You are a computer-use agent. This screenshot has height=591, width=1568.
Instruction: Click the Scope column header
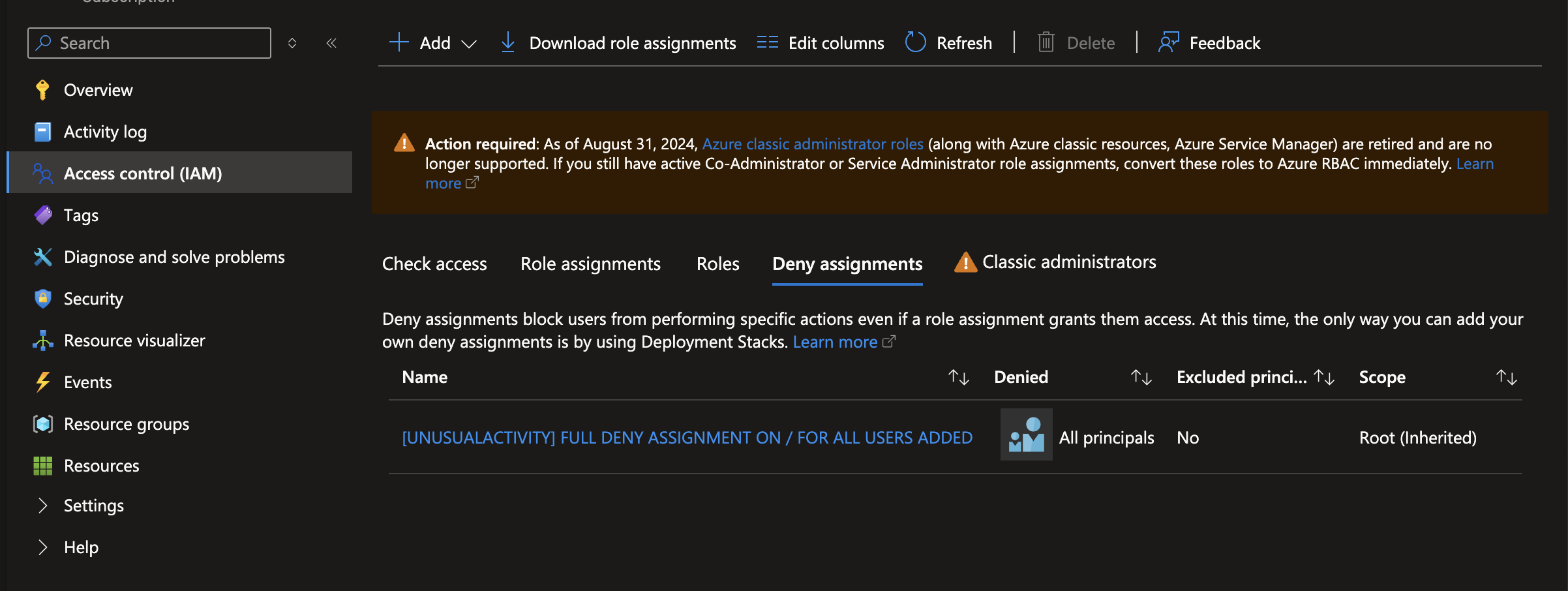point(1382,377)
